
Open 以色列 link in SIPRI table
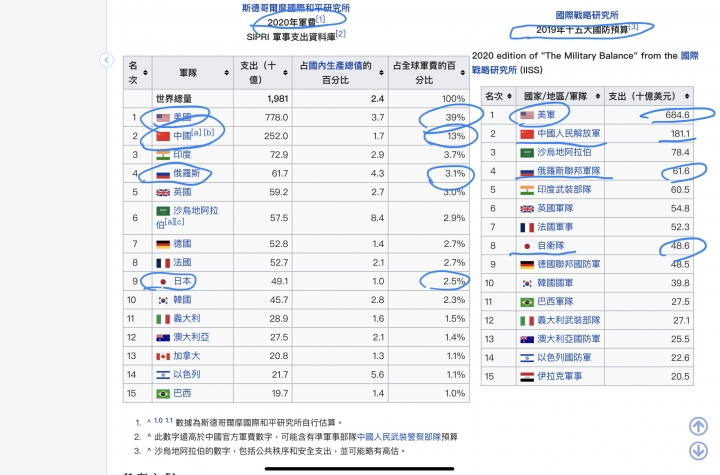tap(186, 374)
